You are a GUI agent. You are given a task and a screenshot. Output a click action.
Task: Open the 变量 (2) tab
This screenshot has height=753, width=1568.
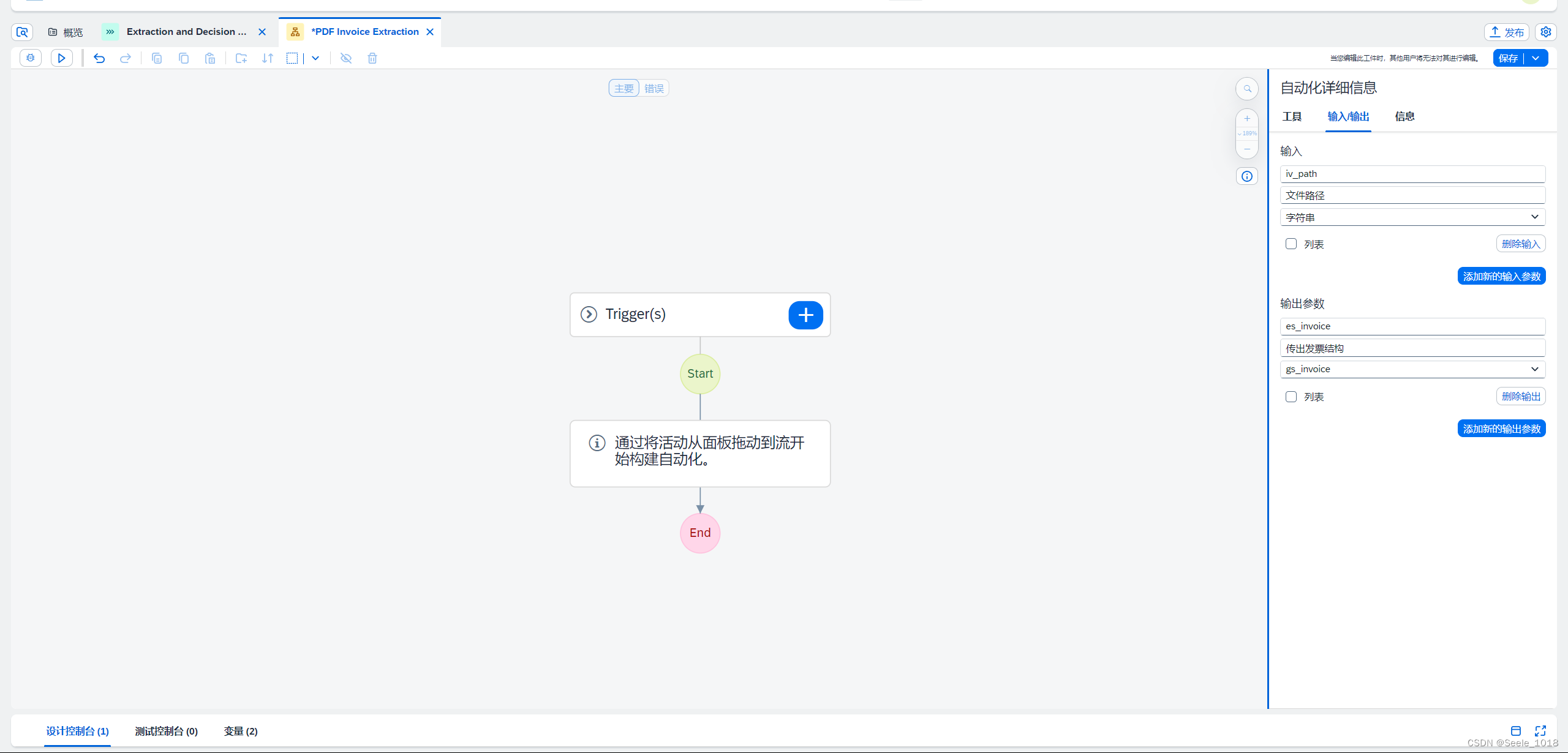241,731
